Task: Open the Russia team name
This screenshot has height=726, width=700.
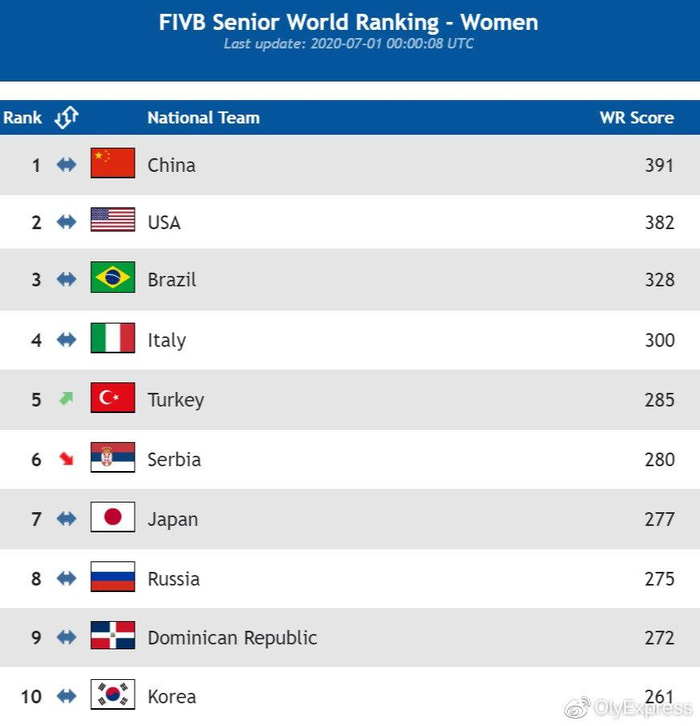Action: pos(173,578)
